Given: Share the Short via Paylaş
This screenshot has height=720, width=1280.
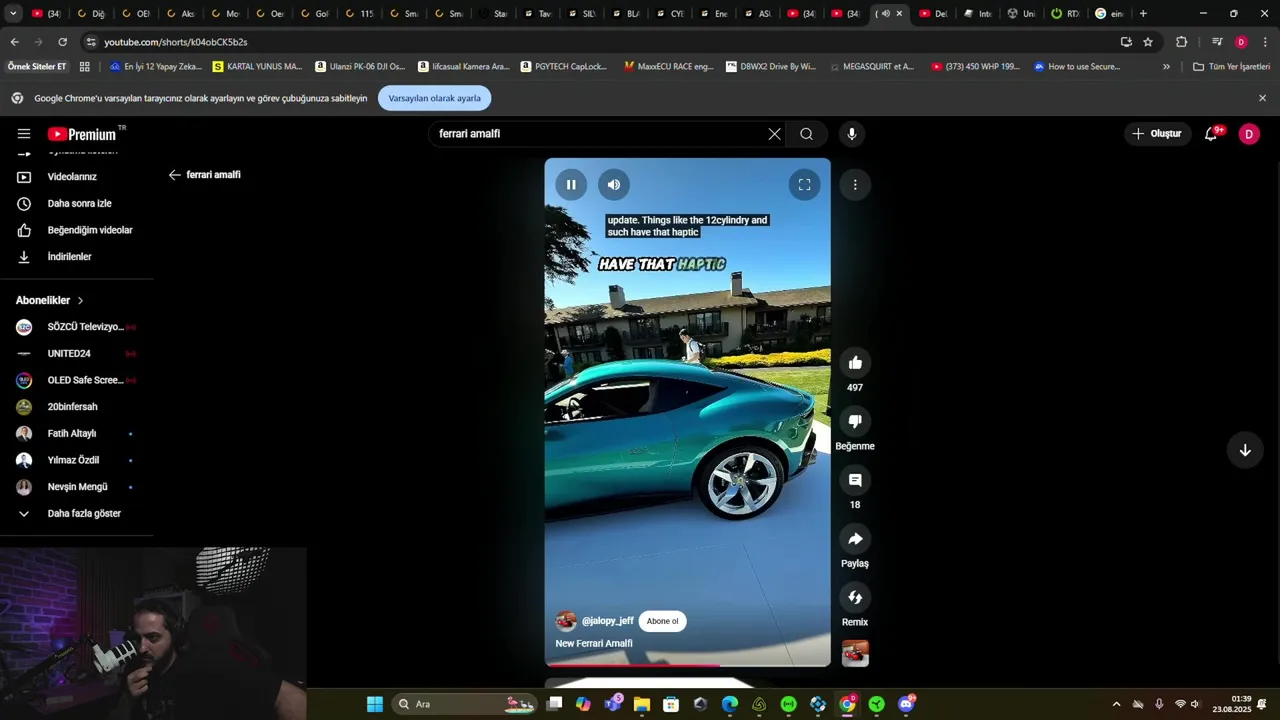Looking at the screenshot, I should coord(855,539).
